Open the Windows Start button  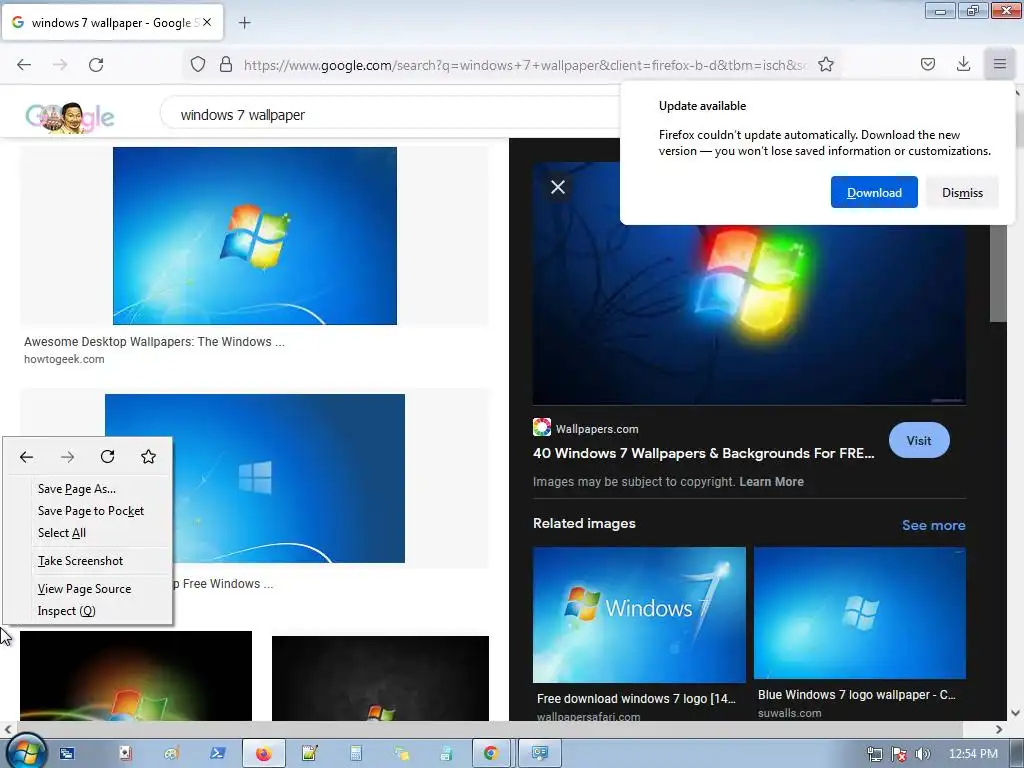(25, 753)
